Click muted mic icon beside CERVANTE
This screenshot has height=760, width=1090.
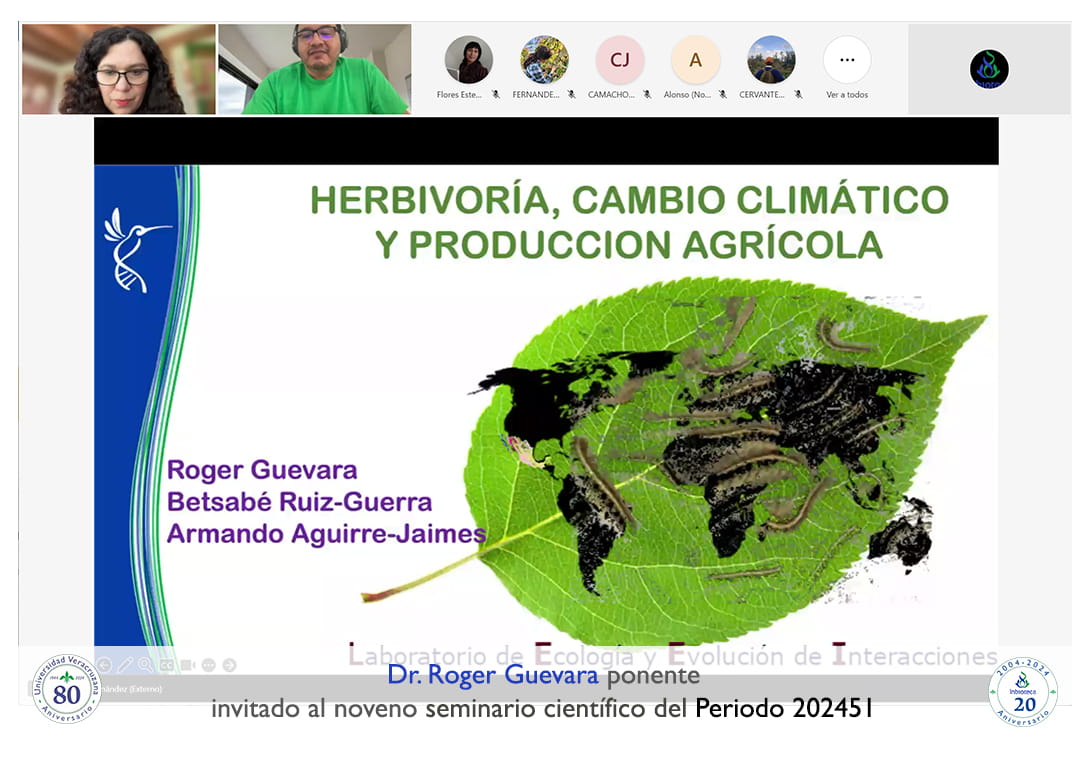point(798,95)
